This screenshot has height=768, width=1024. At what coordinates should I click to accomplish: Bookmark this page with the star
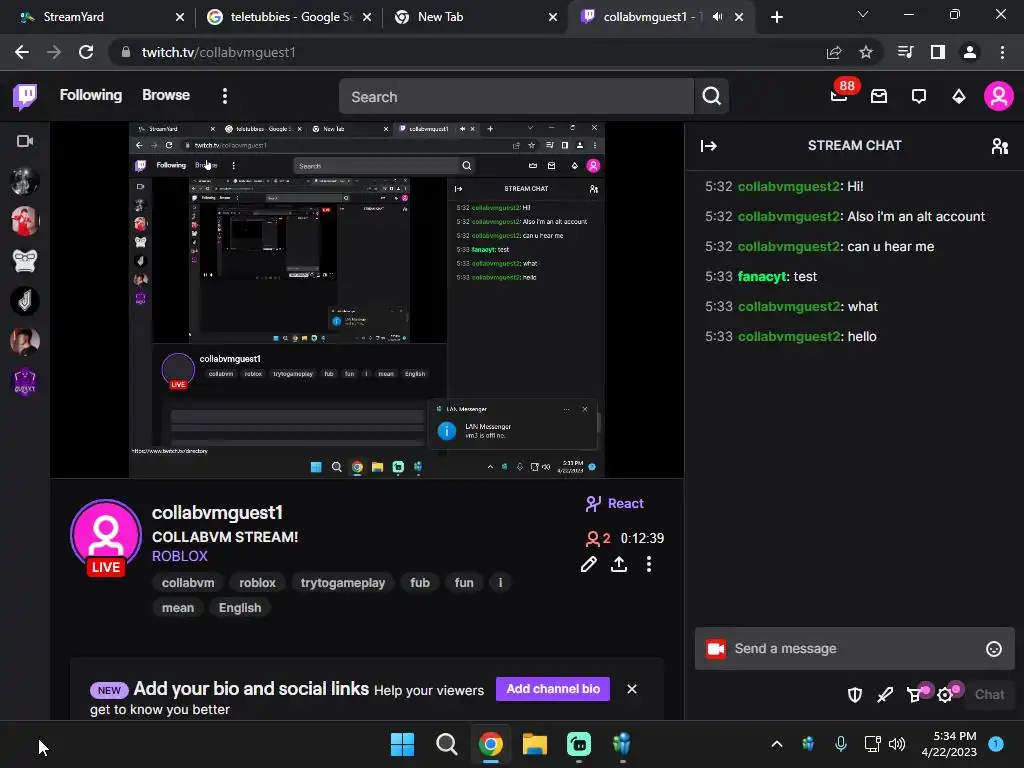[866, 52]
